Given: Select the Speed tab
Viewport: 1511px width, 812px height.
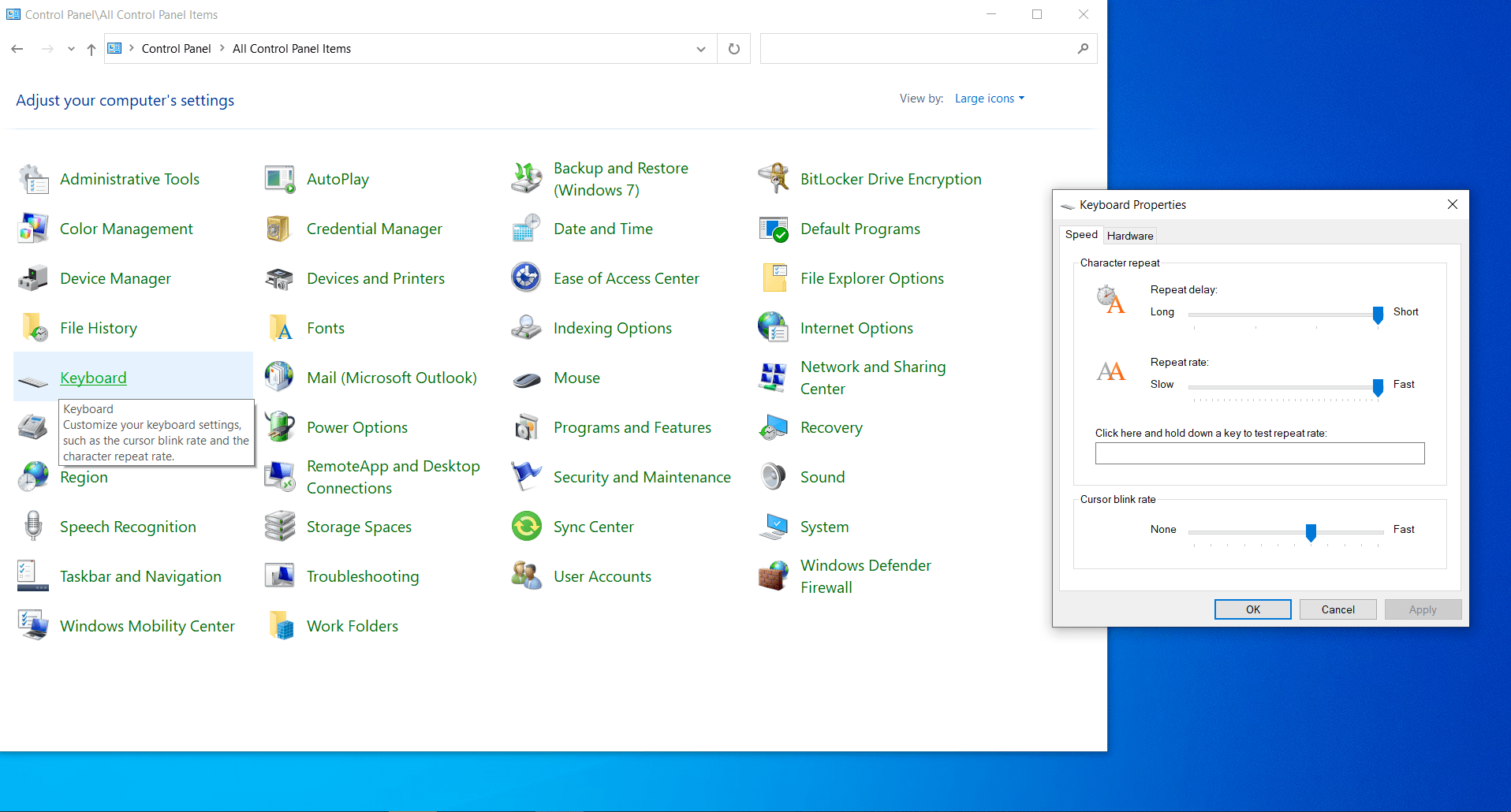Looking at the screenshot, I should 1081,235.
